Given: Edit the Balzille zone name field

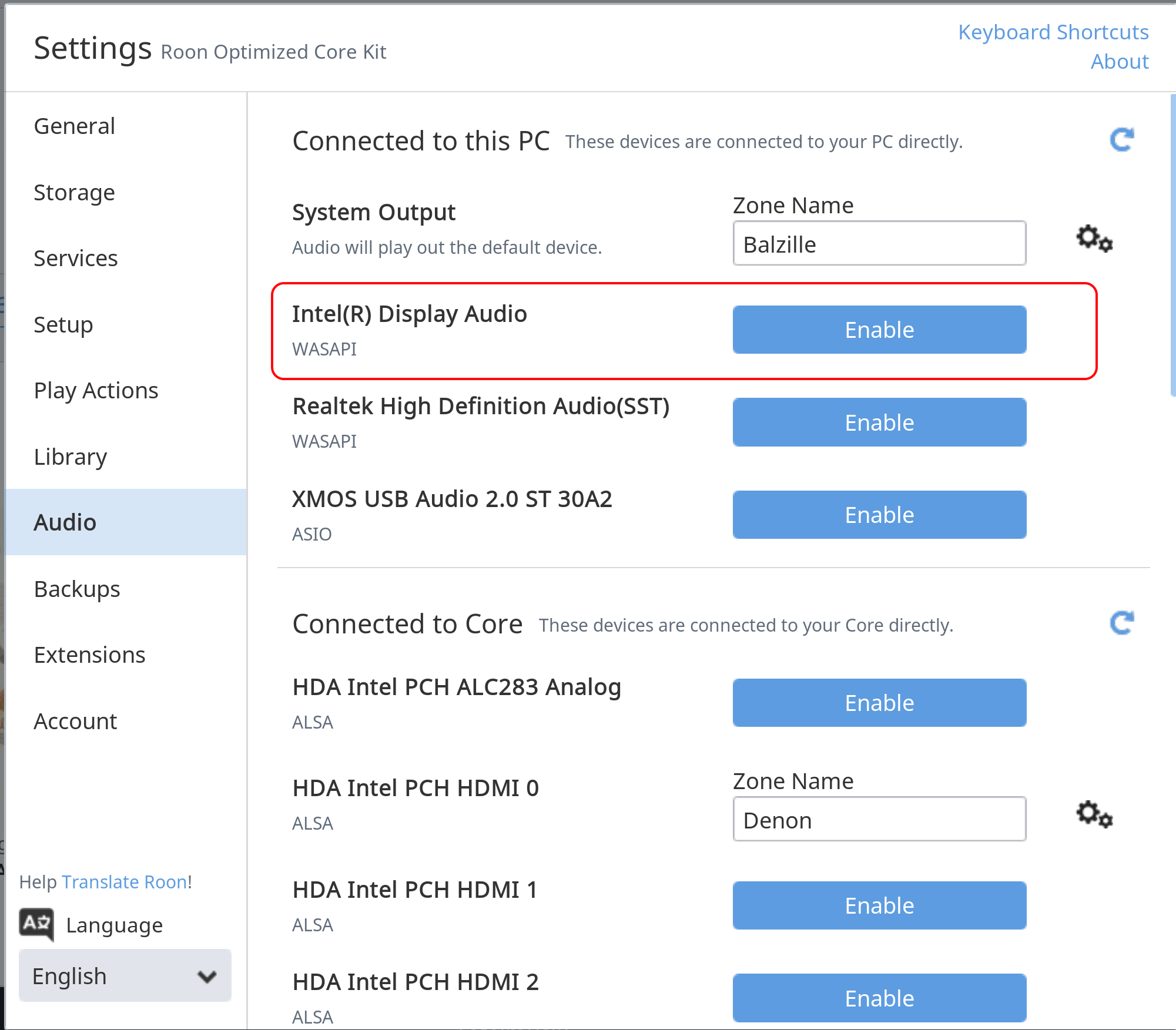Looking at the screenshot, I should (x=879, y=243).
